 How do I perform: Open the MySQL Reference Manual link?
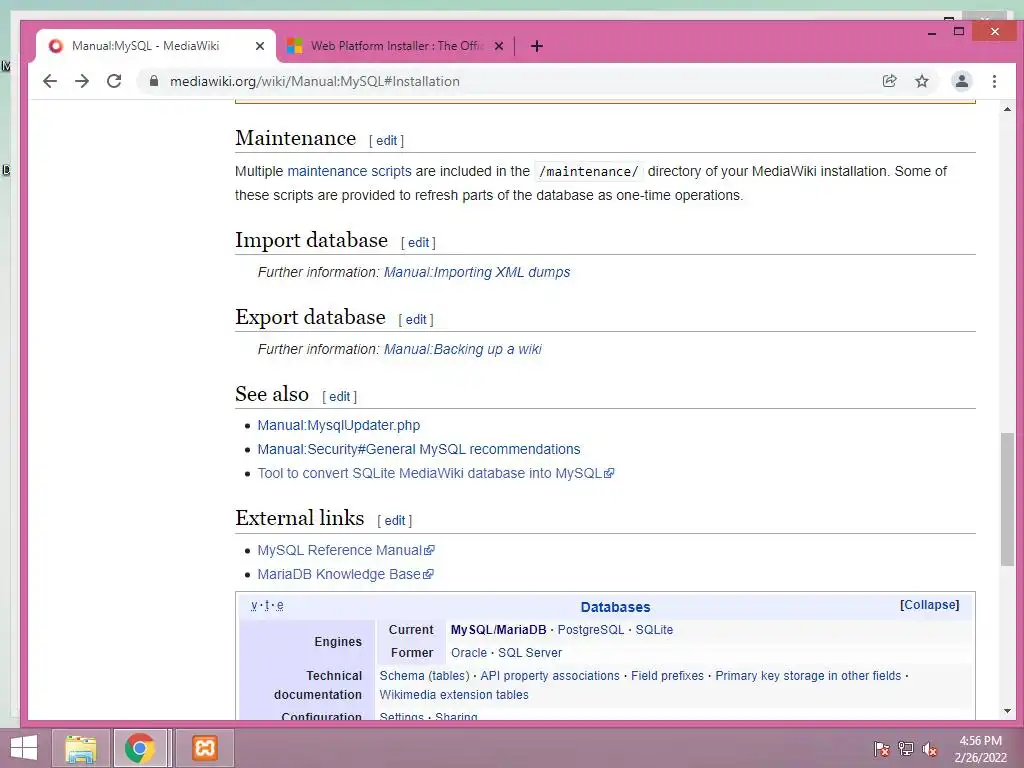[345, 551]
